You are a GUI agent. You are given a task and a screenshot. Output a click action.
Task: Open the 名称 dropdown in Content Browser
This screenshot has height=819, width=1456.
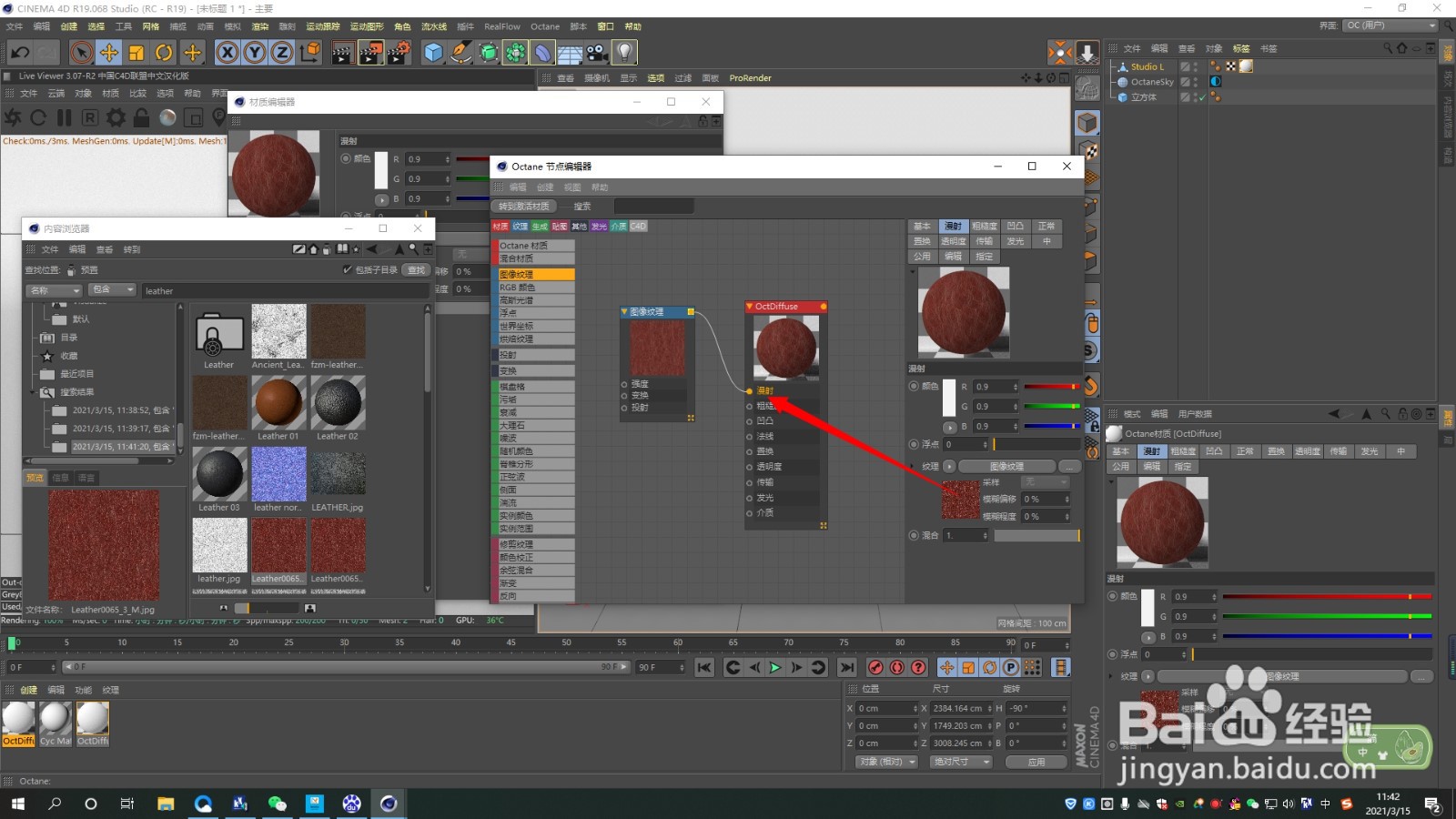click(54, 289)
